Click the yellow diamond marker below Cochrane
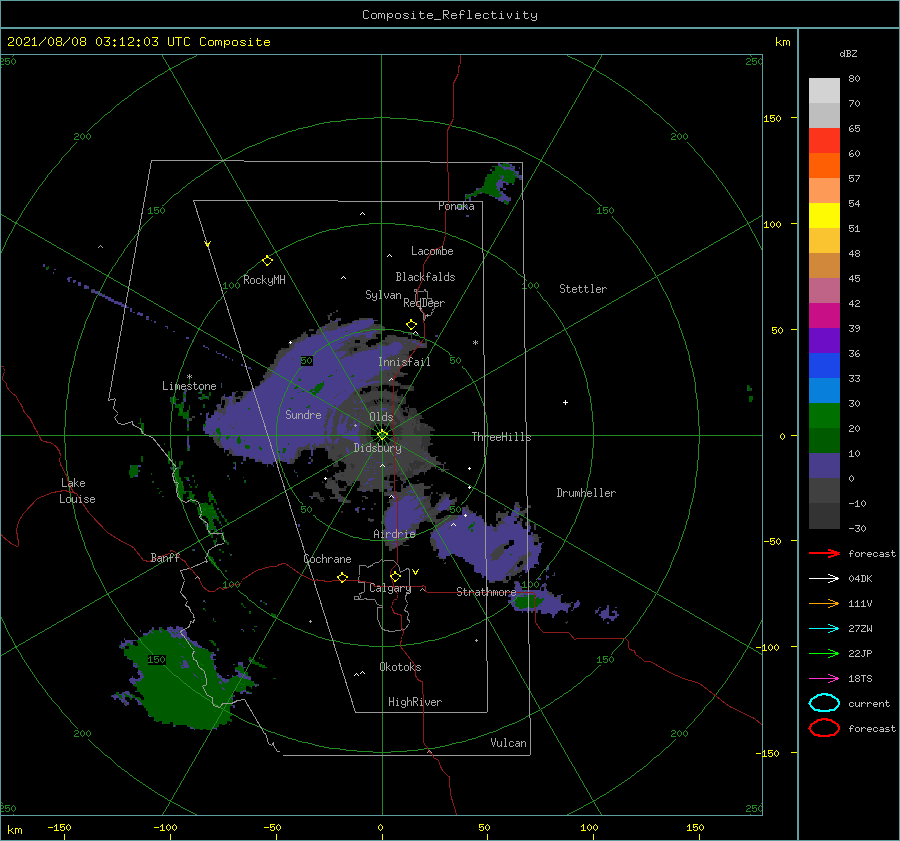Screen dimensions: 900x841 click(343, 577)
